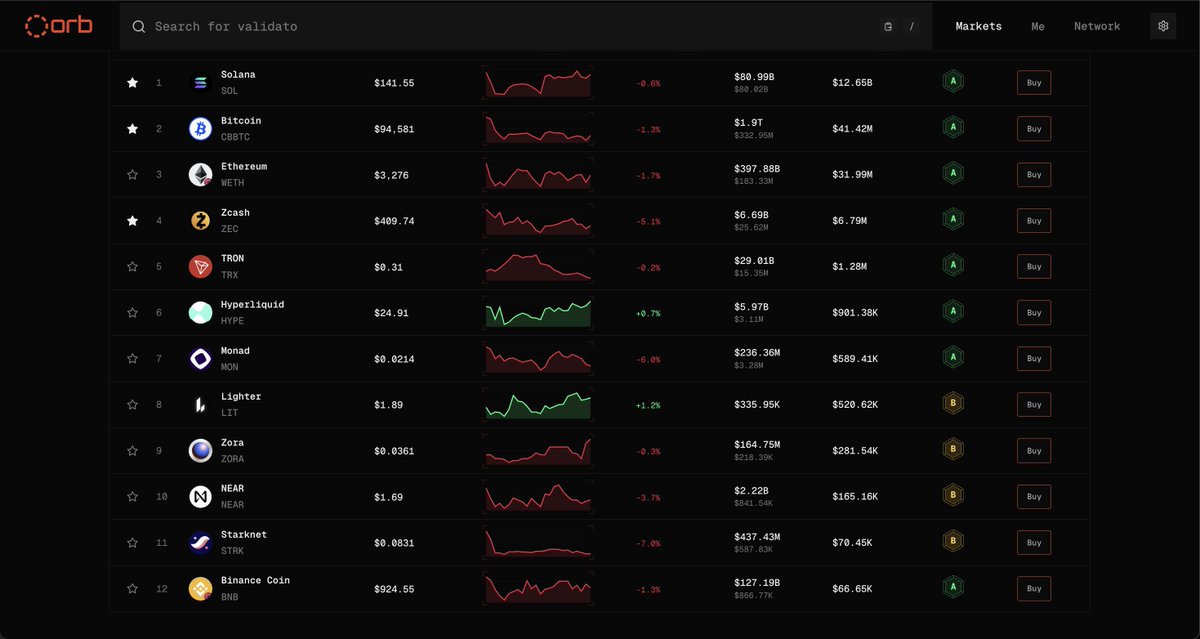Click Lighter's green sparkline chart
1200x639 pixels.
tap(538, 405)
